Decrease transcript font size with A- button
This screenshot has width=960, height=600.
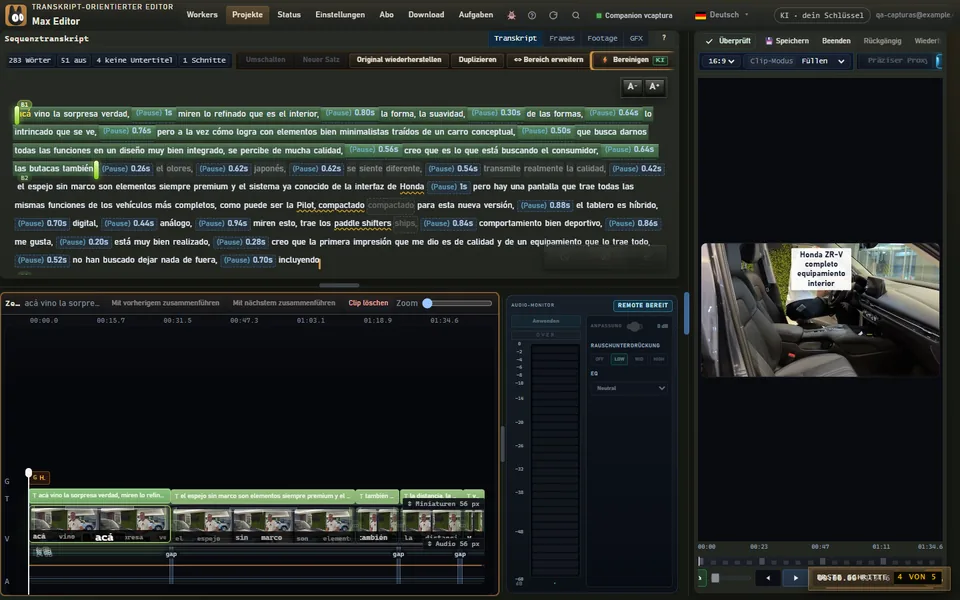(x=632, y=86)
